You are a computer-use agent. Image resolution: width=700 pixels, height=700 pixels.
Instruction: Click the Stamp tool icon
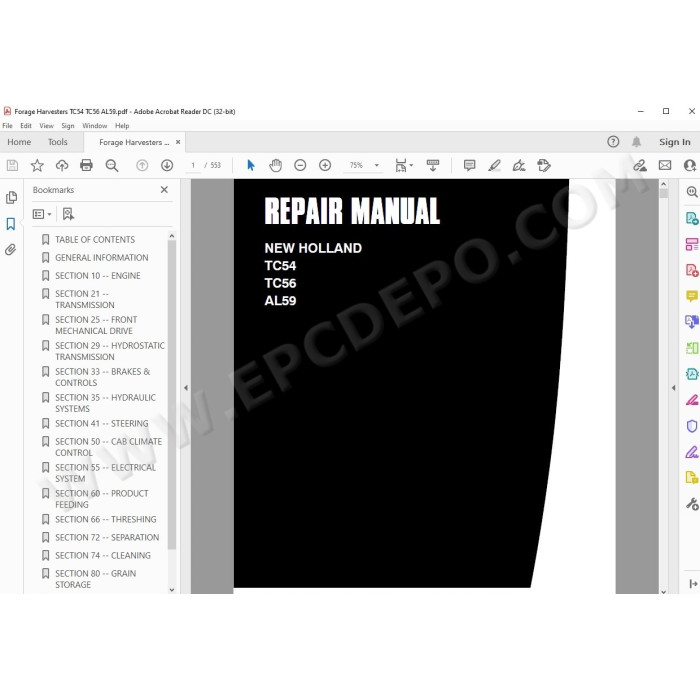tap(544, 166)
